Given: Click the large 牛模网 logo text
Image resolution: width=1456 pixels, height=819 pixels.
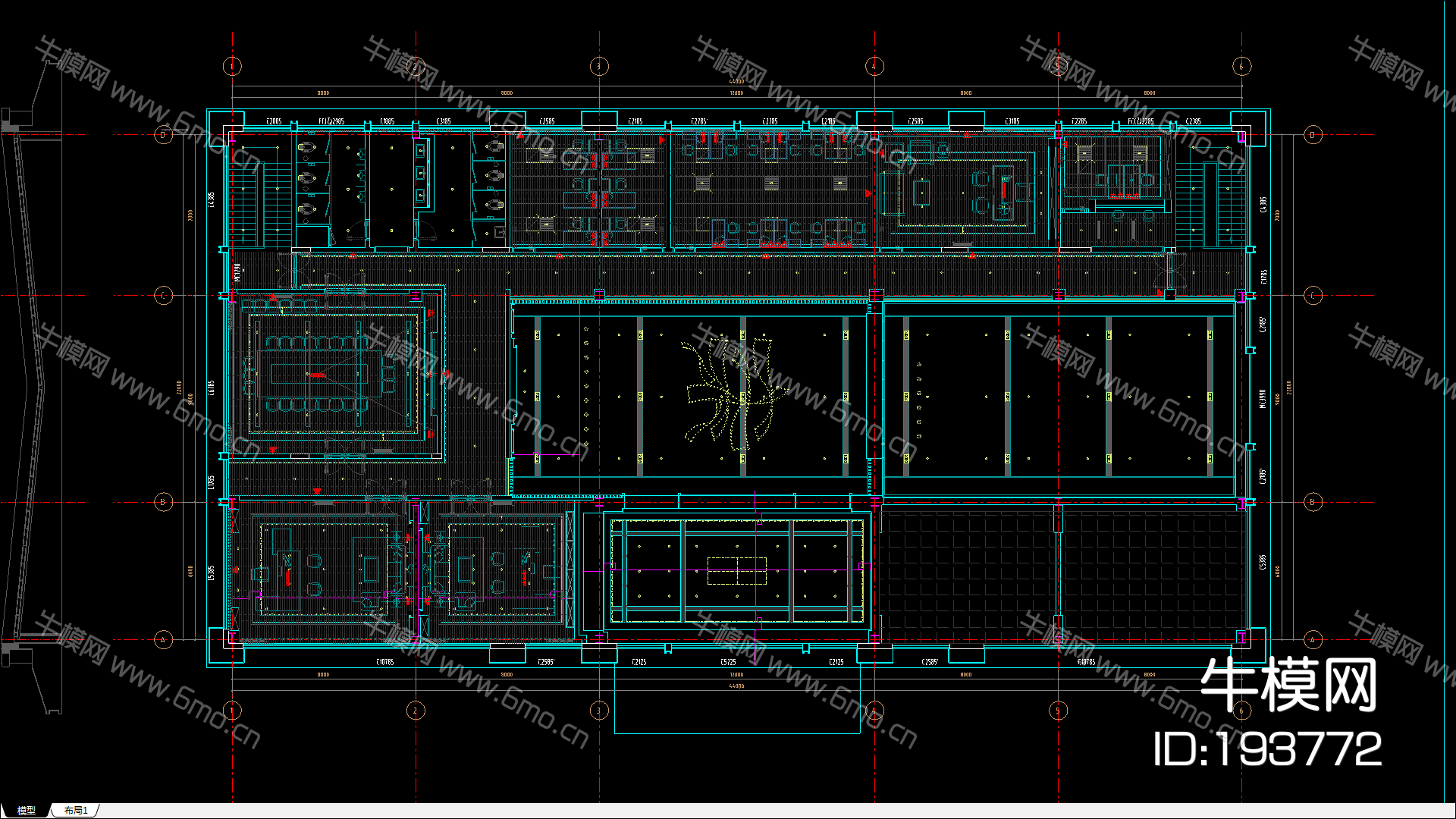Looking at the screenshot, I should coord(1288,685).
